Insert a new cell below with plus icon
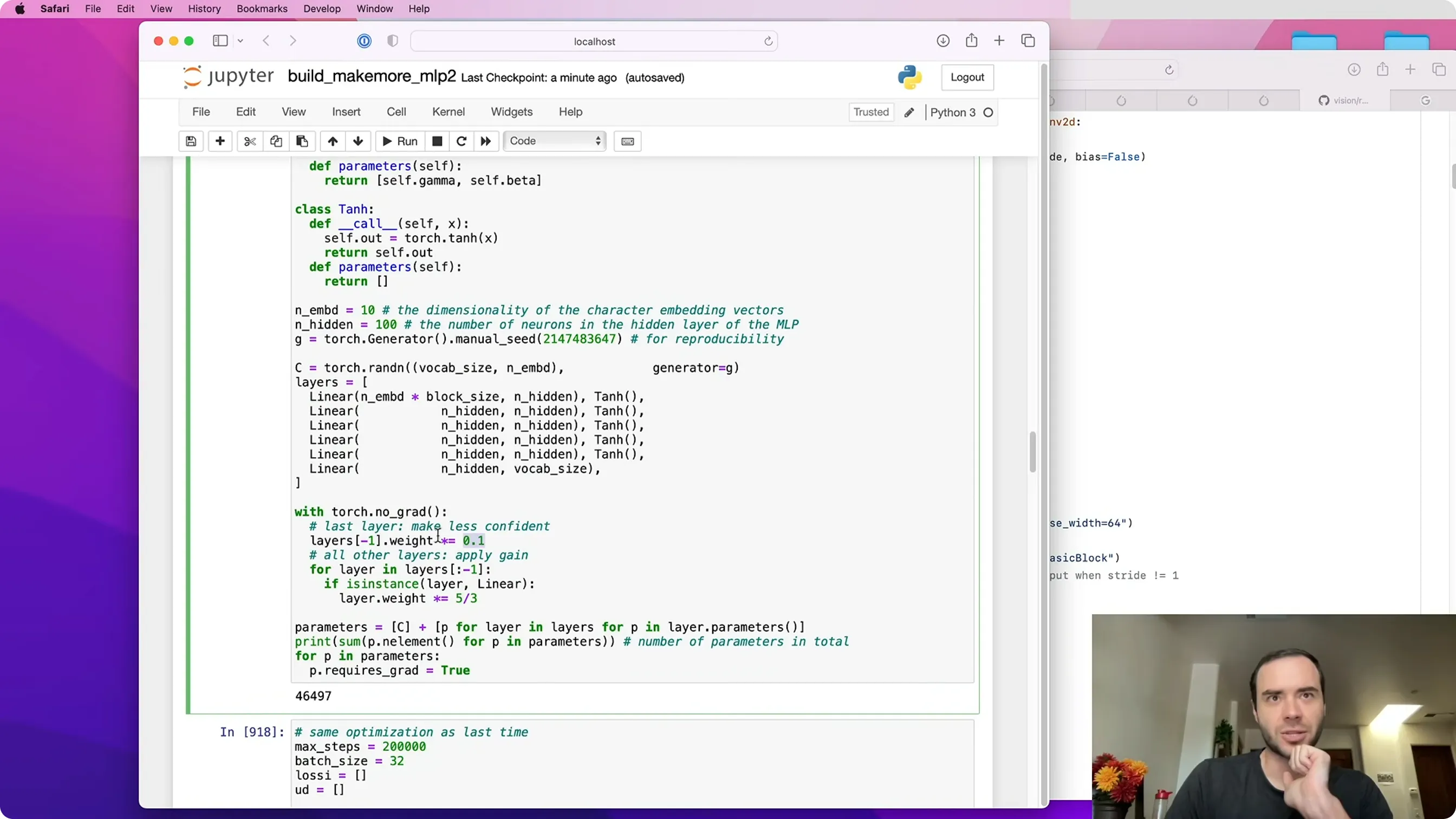1456x819 pixels. tap(220, 141)
